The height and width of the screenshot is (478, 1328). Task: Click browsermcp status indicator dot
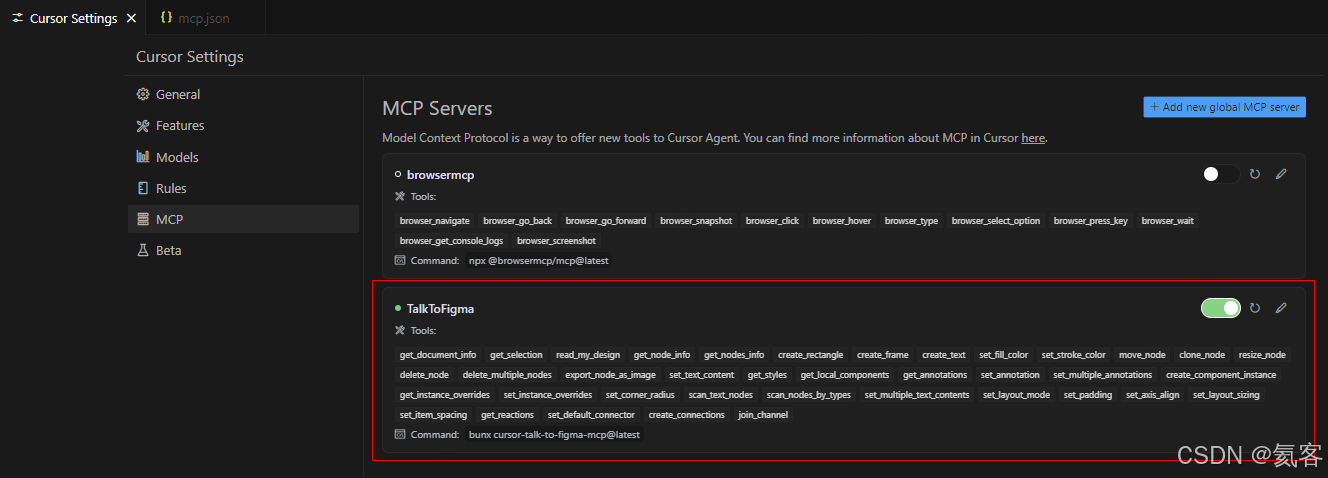[398, 175]
